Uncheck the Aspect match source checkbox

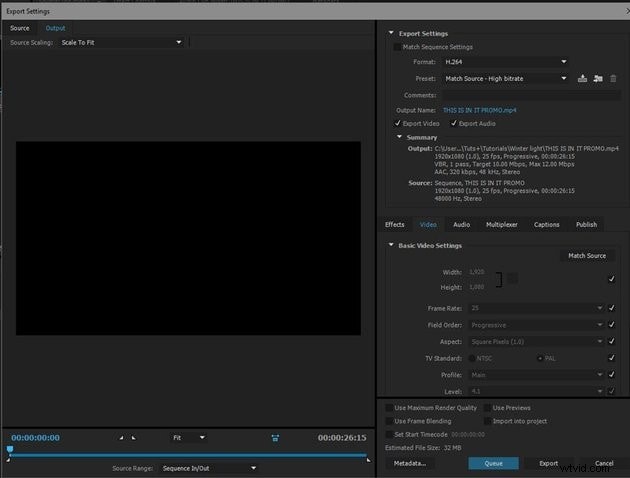coord(612,341)
